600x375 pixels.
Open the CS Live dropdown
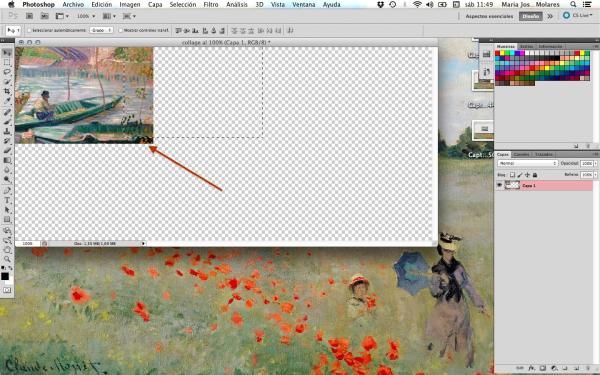577,16
